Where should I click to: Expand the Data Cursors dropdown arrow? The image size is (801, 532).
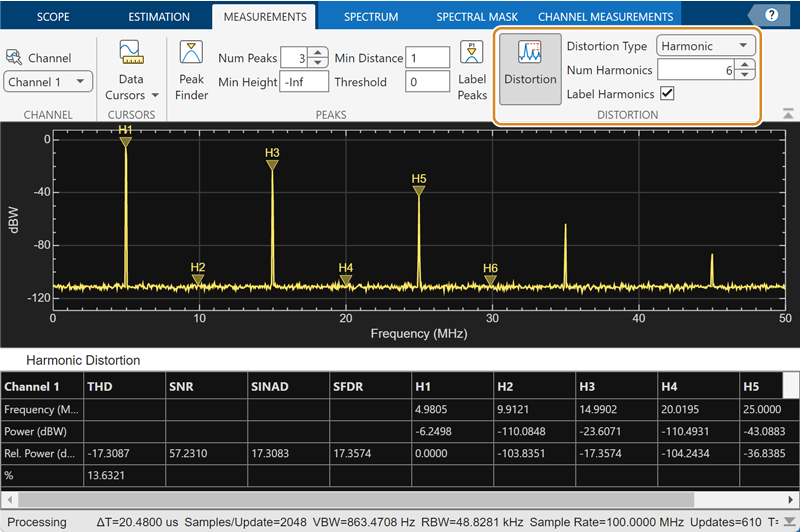tap(155, 95)
